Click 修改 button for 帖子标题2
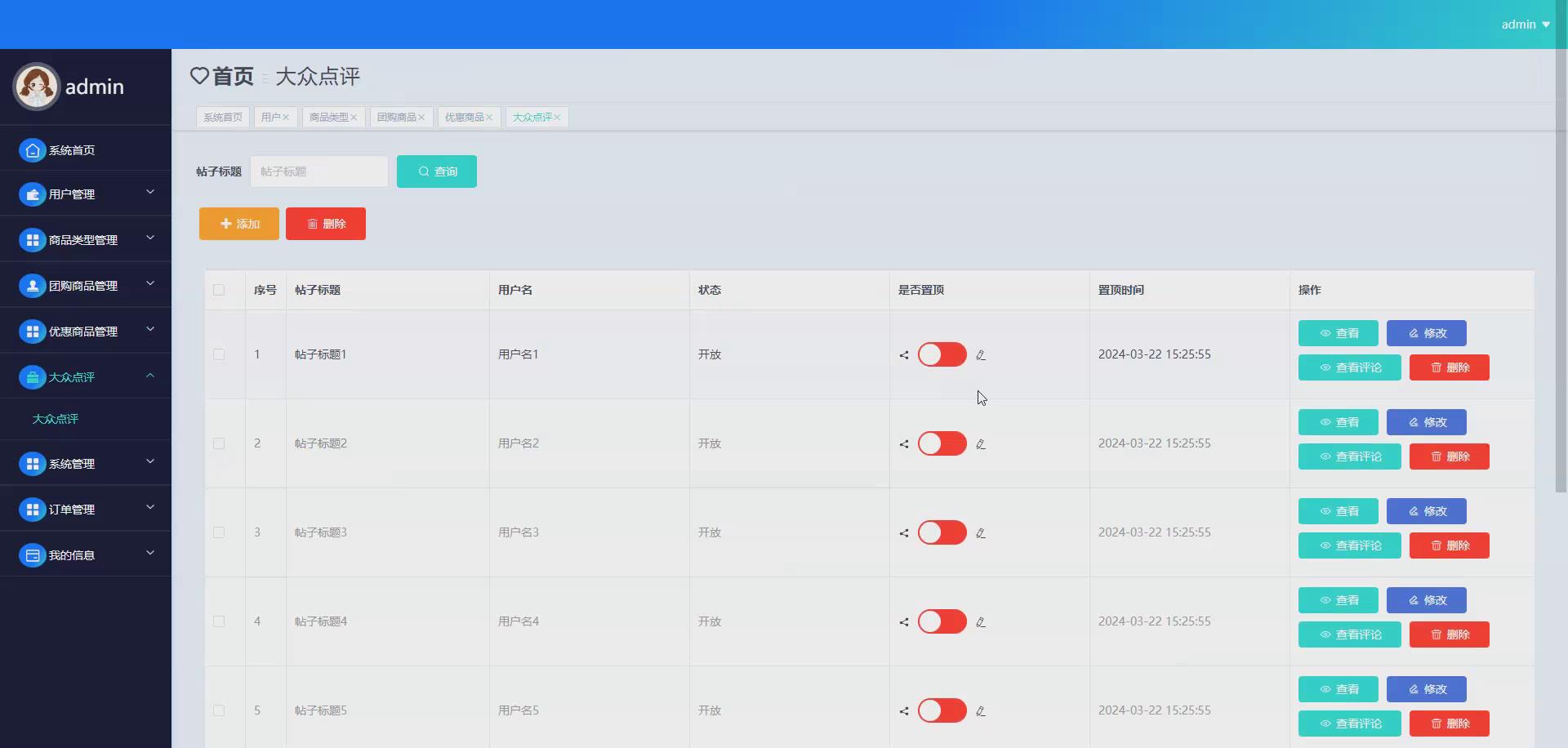Viewport: 1568px width, 748px height. [1427, 422]
